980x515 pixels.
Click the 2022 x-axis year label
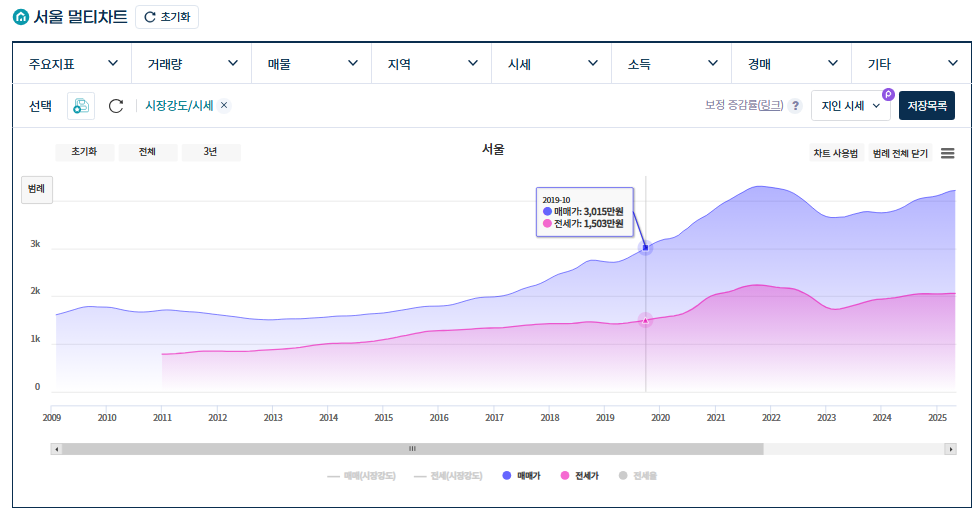771,418
